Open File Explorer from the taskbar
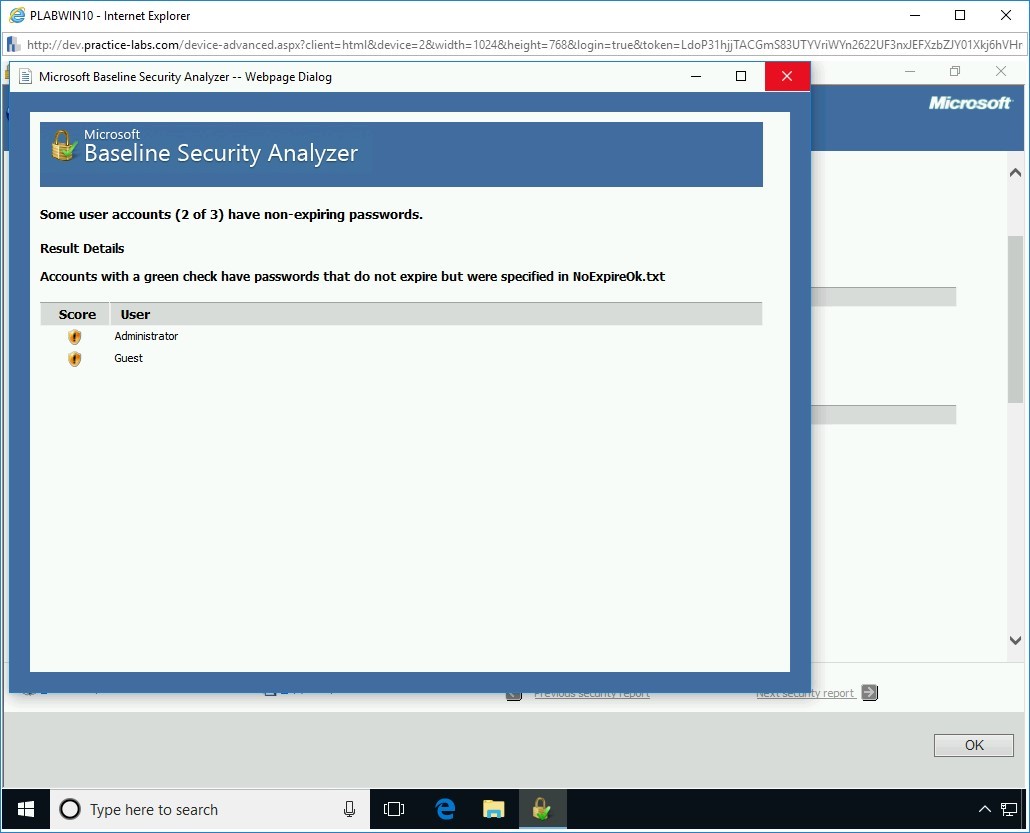Screen dimensions: 1030x833 click(493, 809)
